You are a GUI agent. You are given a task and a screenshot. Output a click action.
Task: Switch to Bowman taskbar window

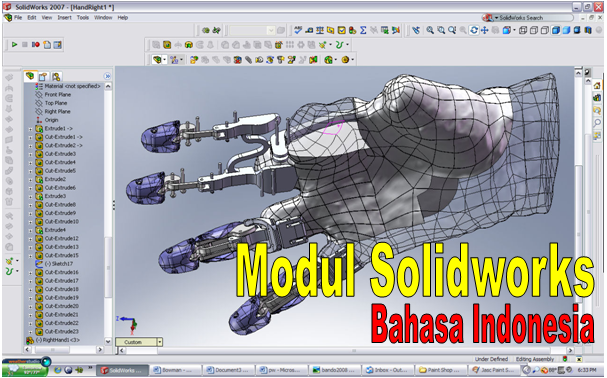(176, 370)
